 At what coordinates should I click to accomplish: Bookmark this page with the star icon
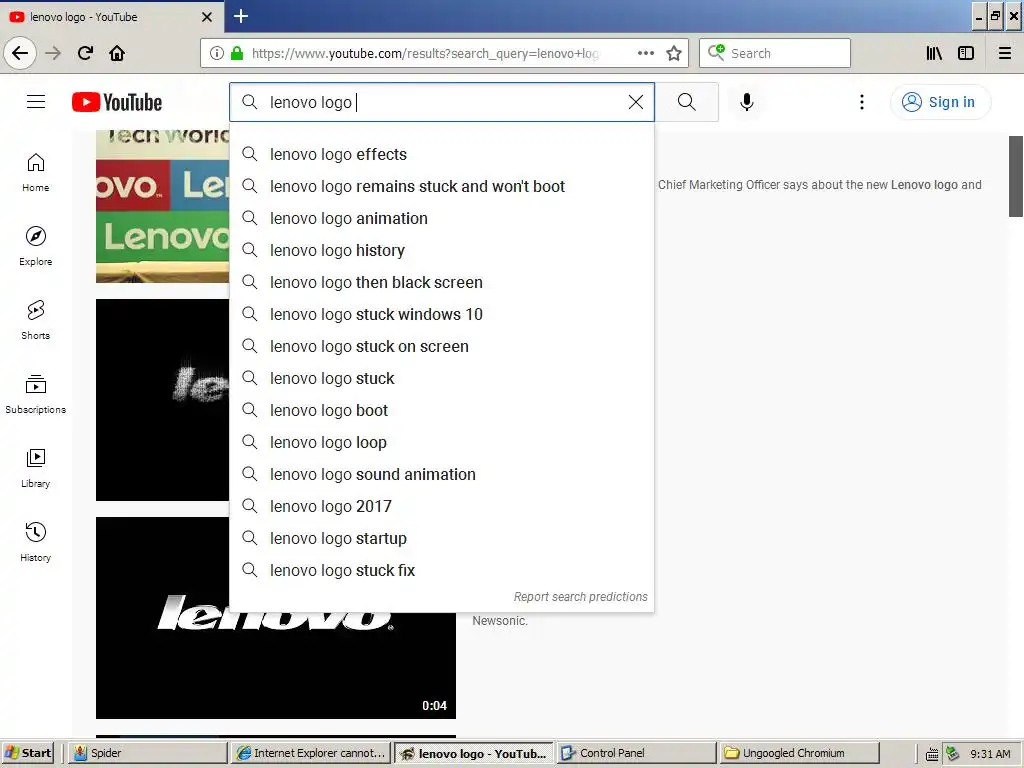tap(674, 54)
